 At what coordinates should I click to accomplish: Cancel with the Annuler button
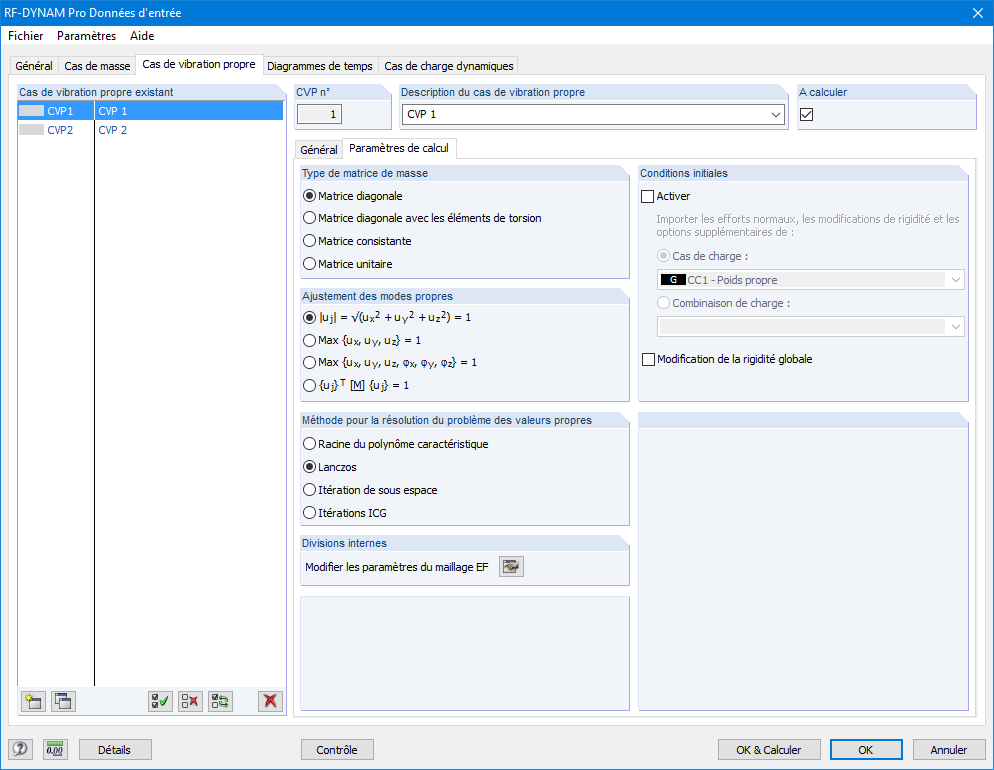(x=949, y=750)
